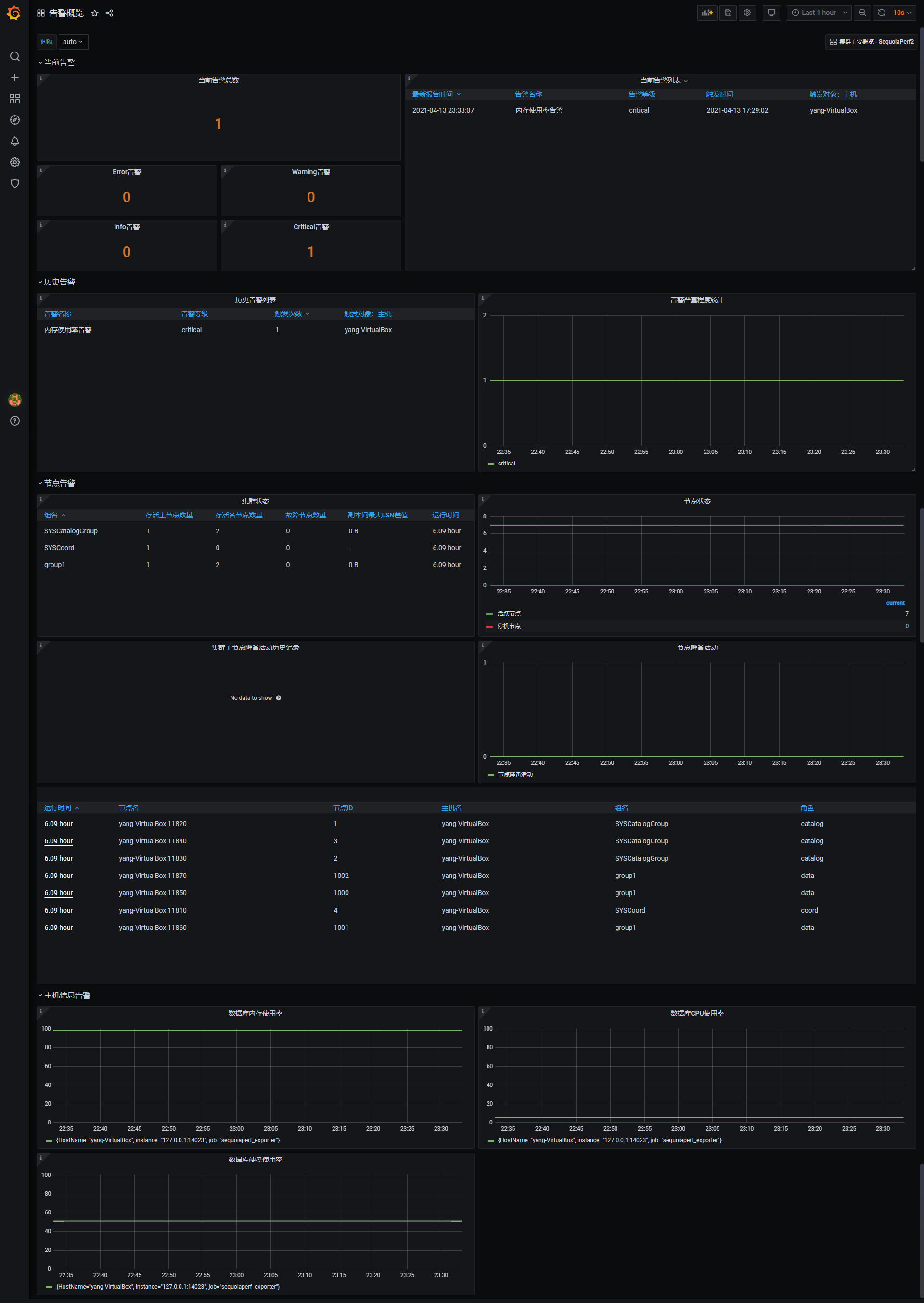The image size is (924, 1303).
Task: Open the Last 1 hour time picker
Action: [x=818, y=13]
